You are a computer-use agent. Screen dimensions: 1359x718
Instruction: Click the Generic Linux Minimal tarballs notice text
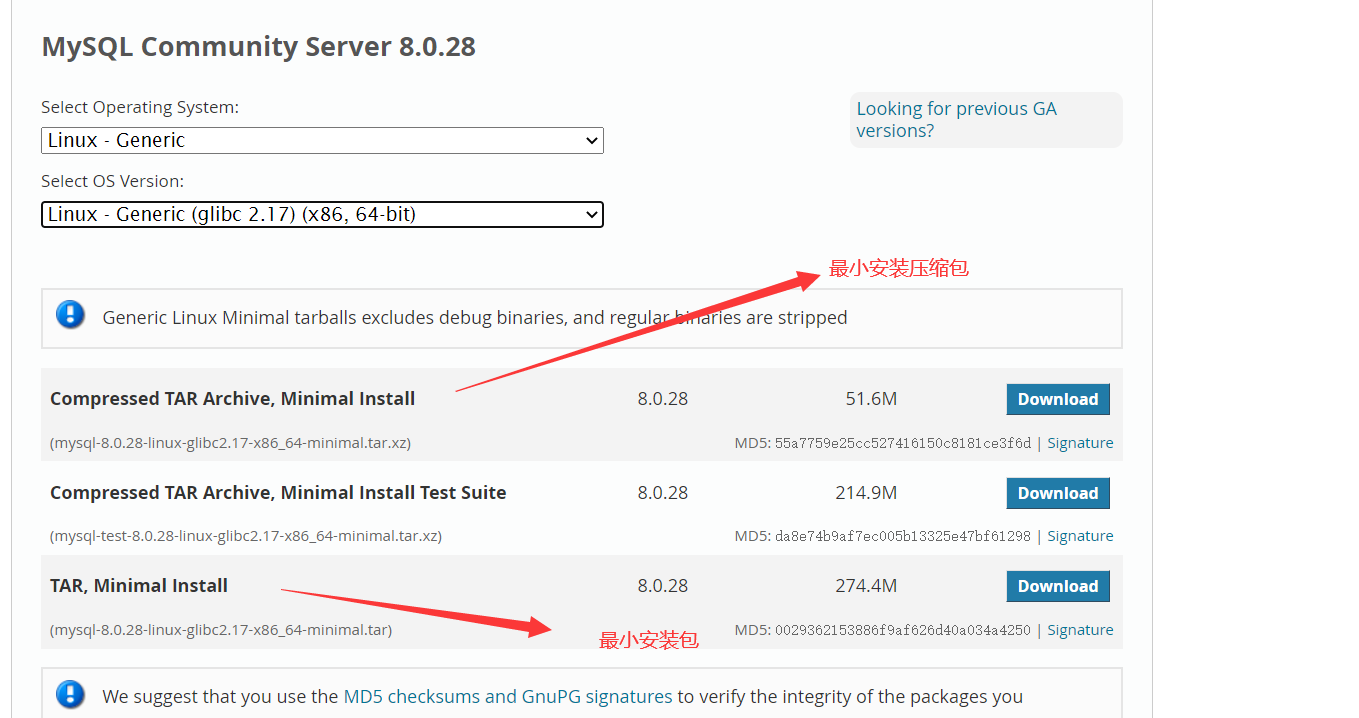click(475, 318)
